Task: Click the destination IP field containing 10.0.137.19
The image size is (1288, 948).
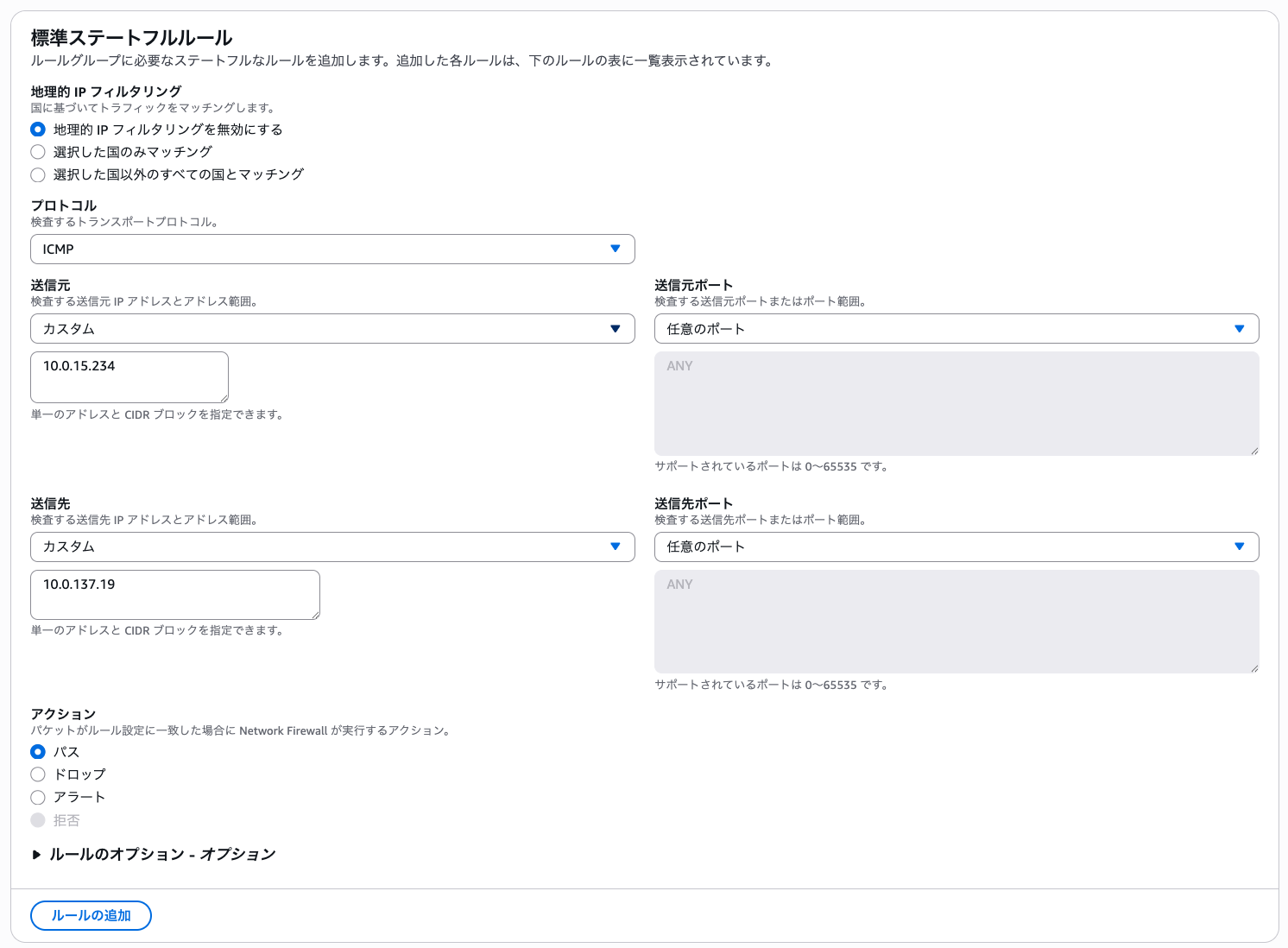Action: coord(174,594)
